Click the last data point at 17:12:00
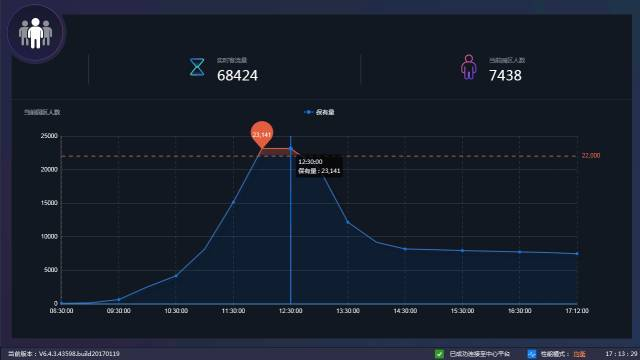The height and width of the screenshot is (360, 640). 577,254
